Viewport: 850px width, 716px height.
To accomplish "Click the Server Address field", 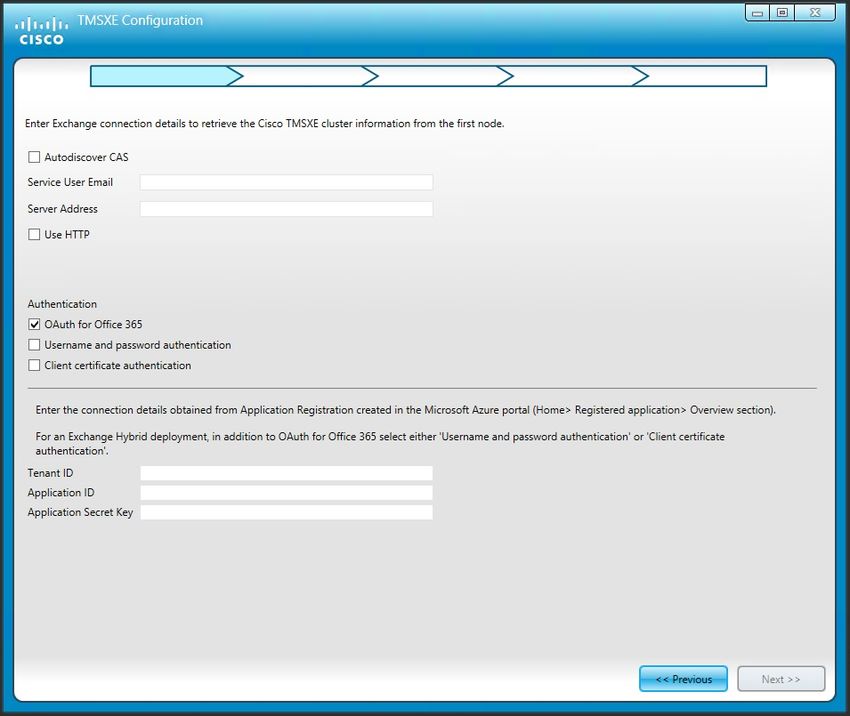I will click(x=286, y=209).
